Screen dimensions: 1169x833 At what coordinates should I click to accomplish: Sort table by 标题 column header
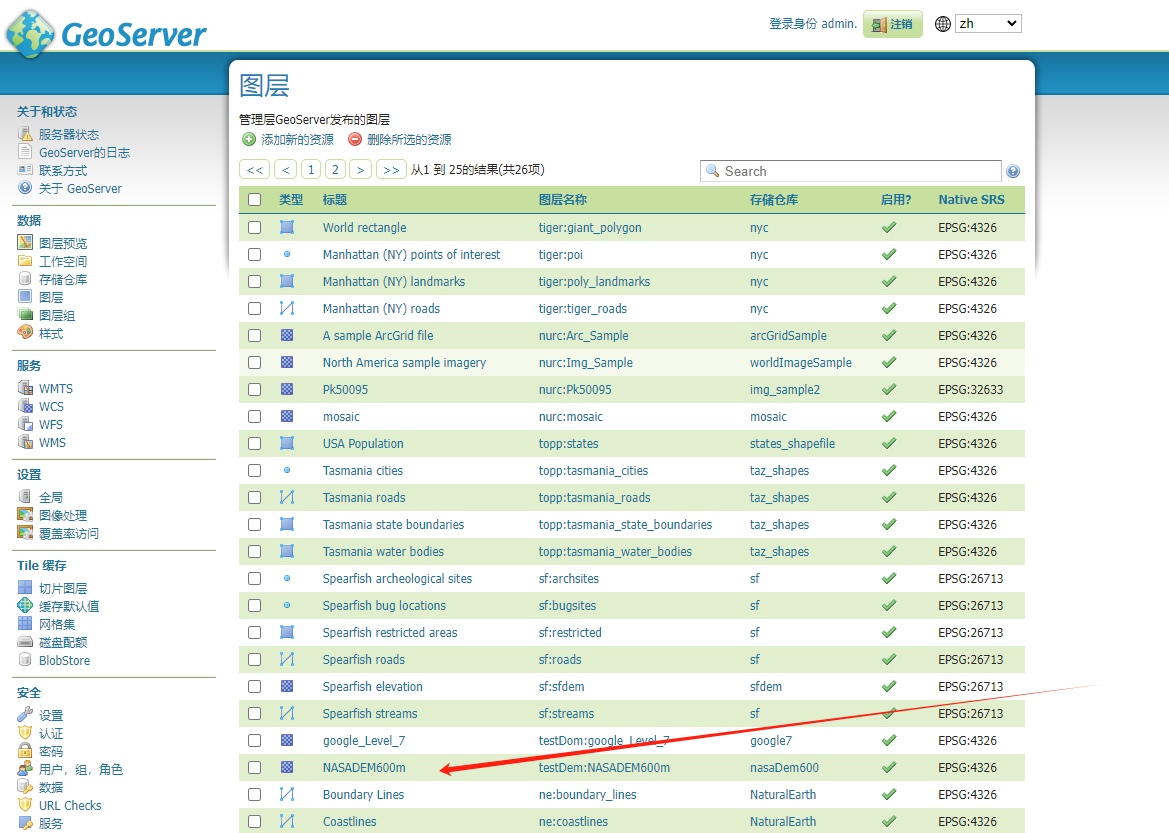click(335, 200)
